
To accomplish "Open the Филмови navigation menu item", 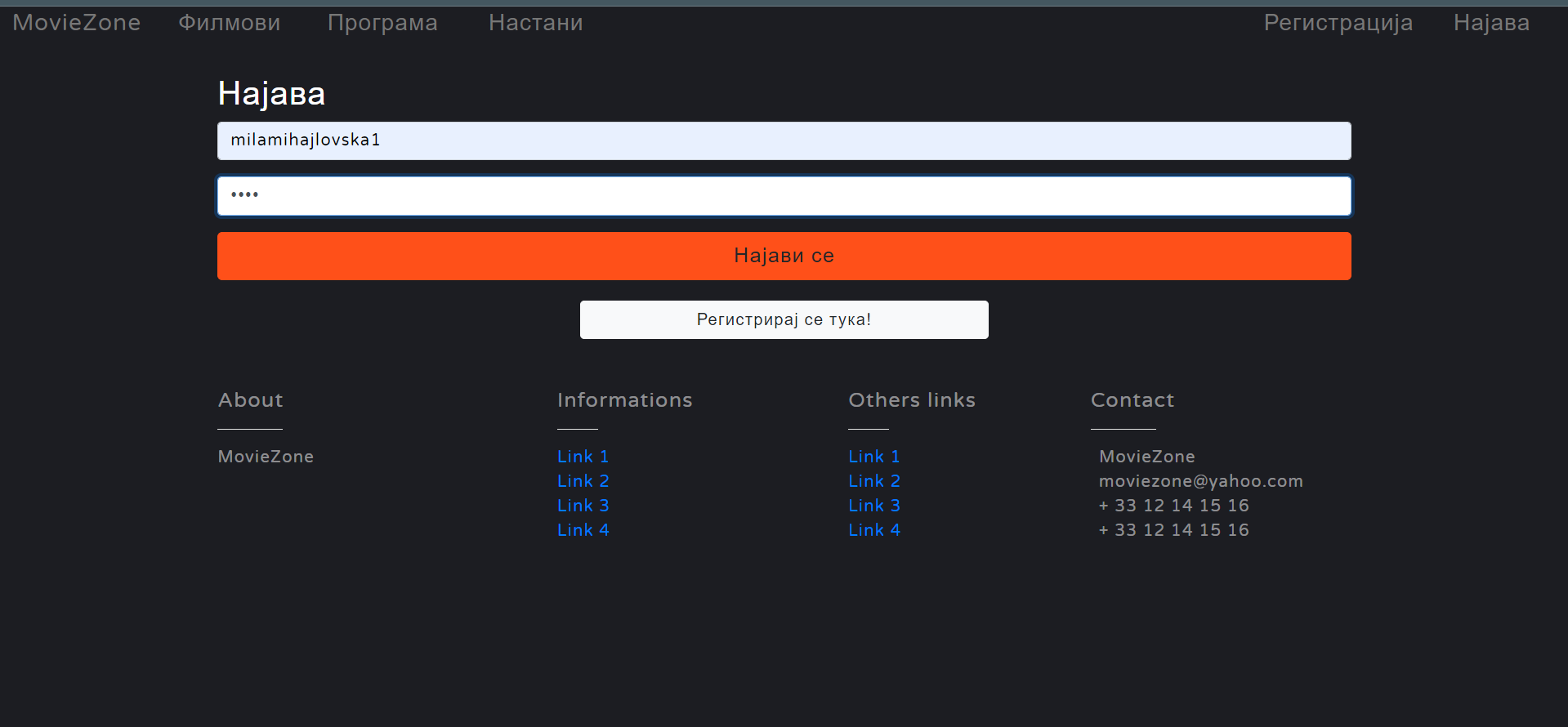I will [x=230, y=23].
